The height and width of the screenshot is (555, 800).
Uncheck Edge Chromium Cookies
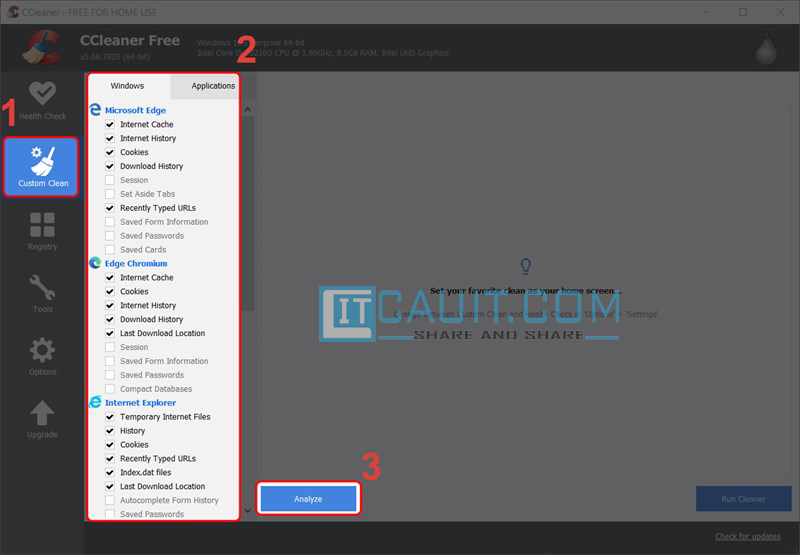point(110,291)
